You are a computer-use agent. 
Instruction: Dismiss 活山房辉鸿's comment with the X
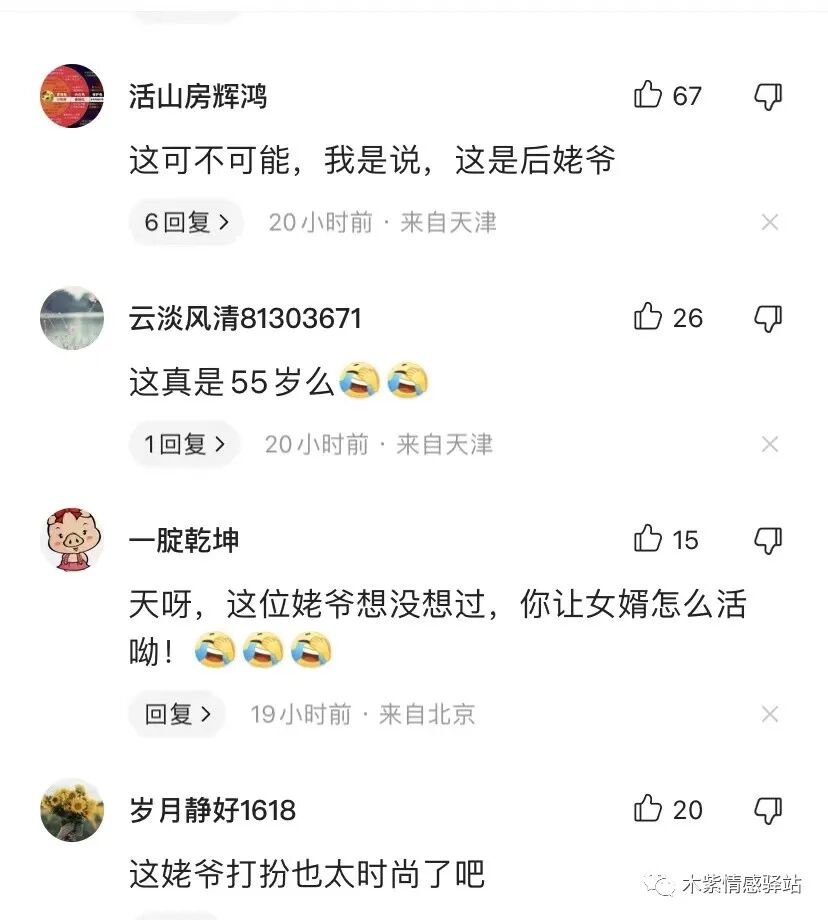point(770,222)
